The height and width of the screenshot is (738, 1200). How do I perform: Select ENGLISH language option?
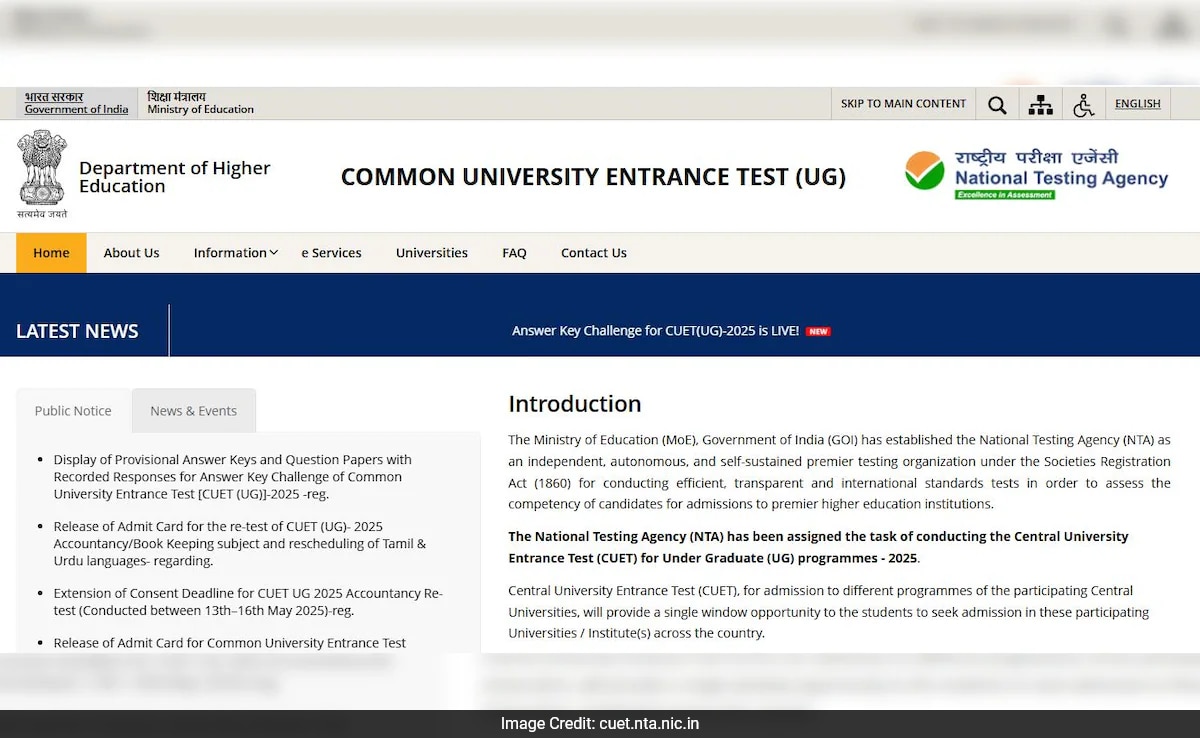click(1137, 104)
